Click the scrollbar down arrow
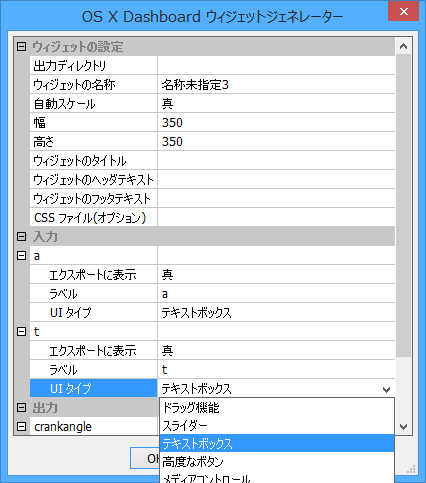Screen dimensions: 426x483 403,427
